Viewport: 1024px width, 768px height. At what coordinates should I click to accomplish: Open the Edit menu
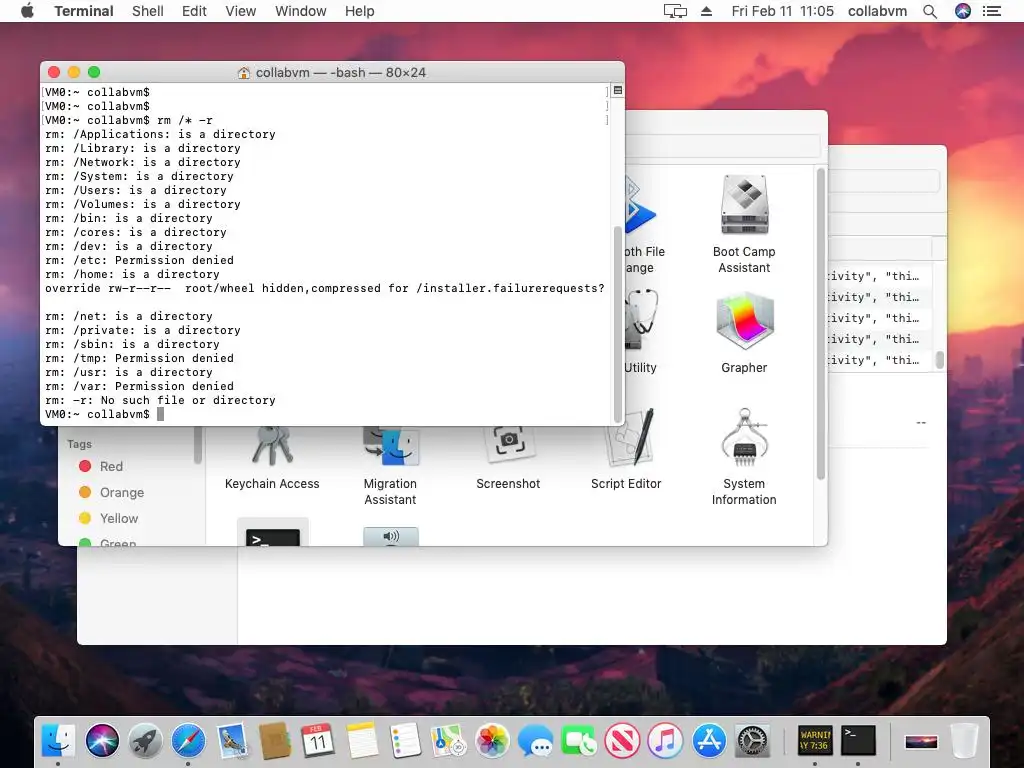pyautogui.click(x=194, y=11)
